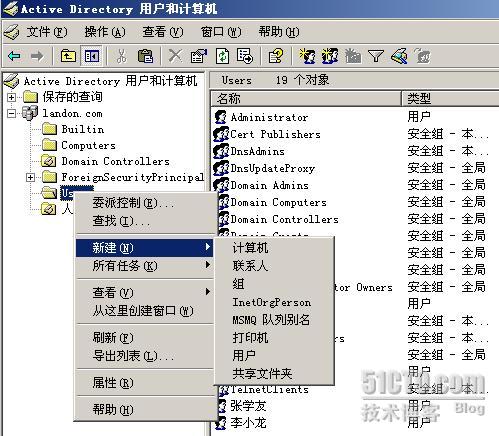
Task: Open the 帮助(H) menu bar item
Action: point(279,32)
